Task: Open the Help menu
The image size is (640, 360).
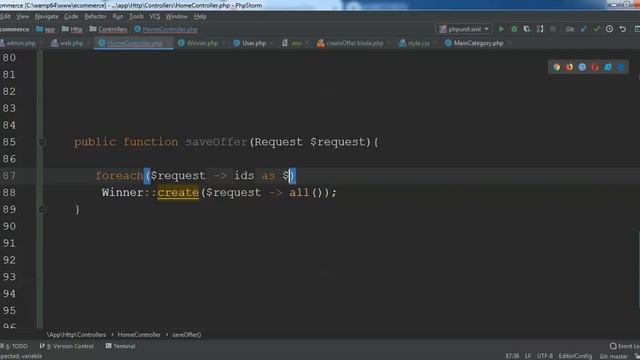Action: click(x=200, y=16)
